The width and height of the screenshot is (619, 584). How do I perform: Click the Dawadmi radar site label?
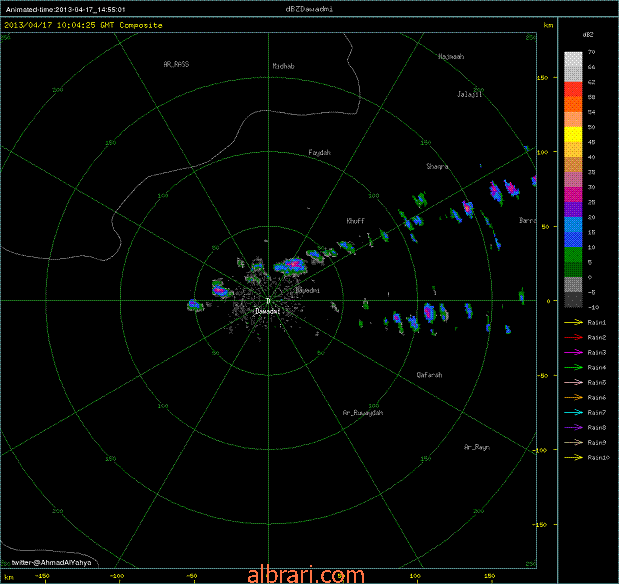(x=267, y=312)
